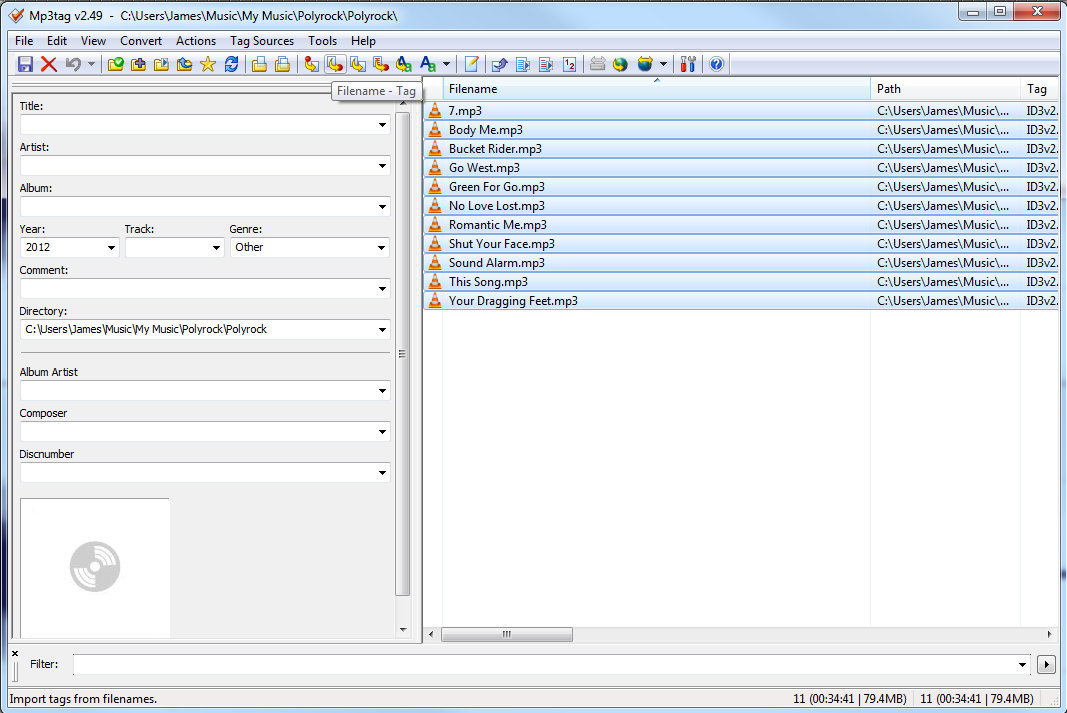Viewport: 1067px width, 713px height.
Task: Run the Tag - Tag converter icon
Action: (x=404, y=64)
